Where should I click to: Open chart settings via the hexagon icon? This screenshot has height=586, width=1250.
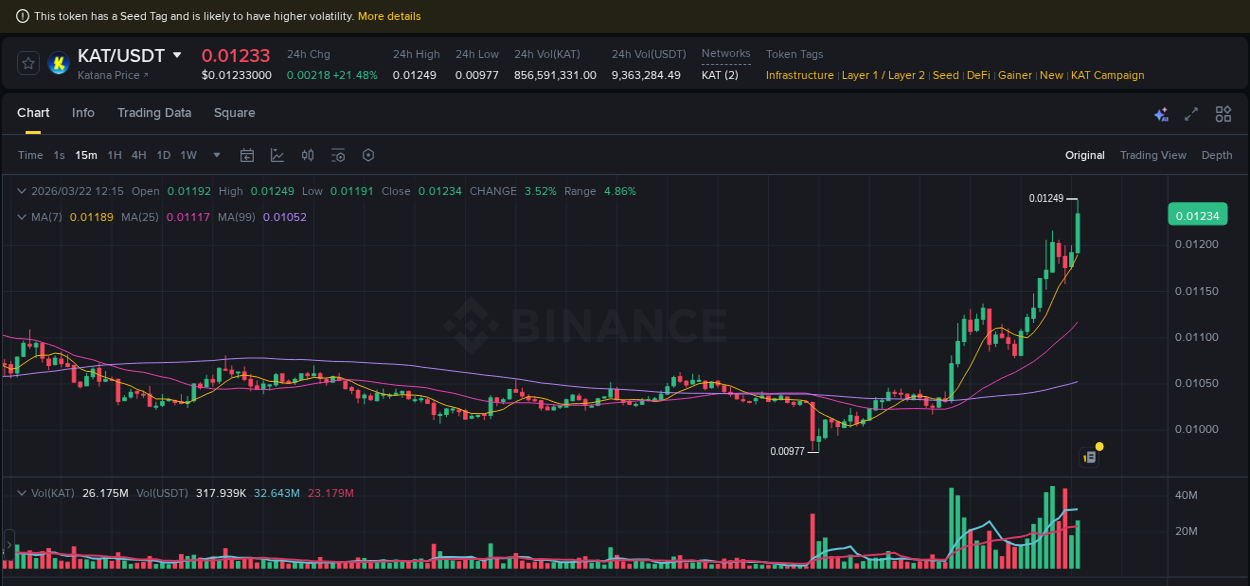(x=367, y=155)
